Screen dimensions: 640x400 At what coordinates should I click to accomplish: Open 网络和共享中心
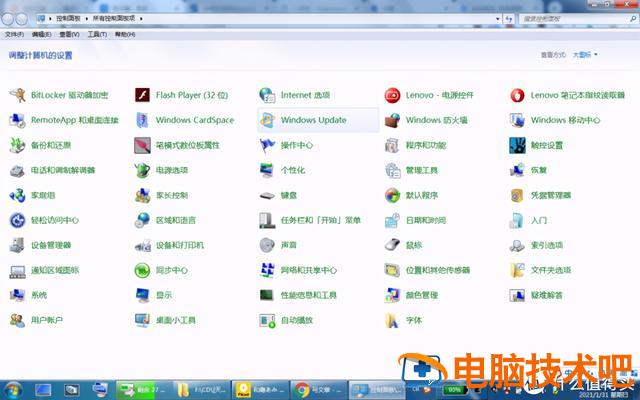[298, 270]
